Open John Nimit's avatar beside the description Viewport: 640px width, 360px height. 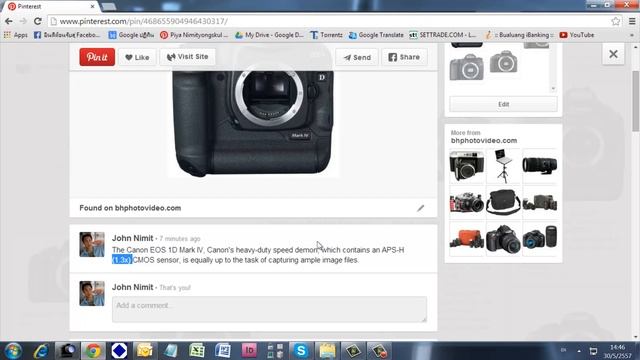(x=92, y=244)
